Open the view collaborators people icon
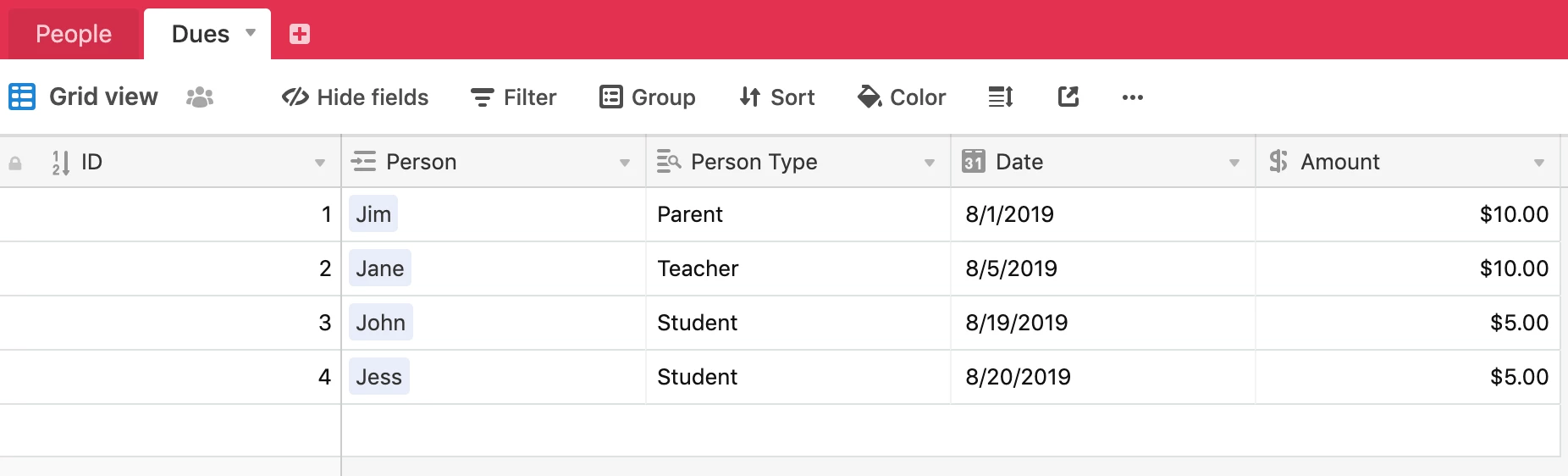This screenshot has width=1568, height=476. (x=200, y=97)
